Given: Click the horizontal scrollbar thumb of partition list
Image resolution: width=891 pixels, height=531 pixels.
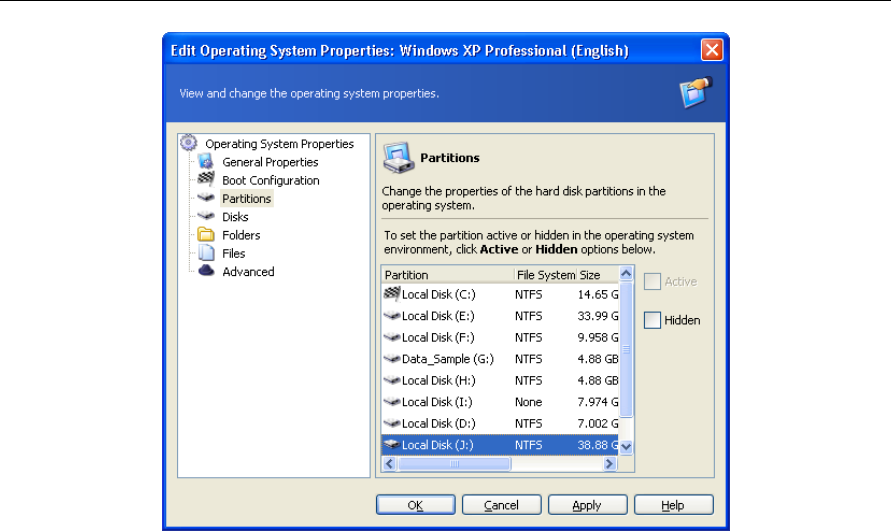Looking at the screenshot, I should 454,463.
